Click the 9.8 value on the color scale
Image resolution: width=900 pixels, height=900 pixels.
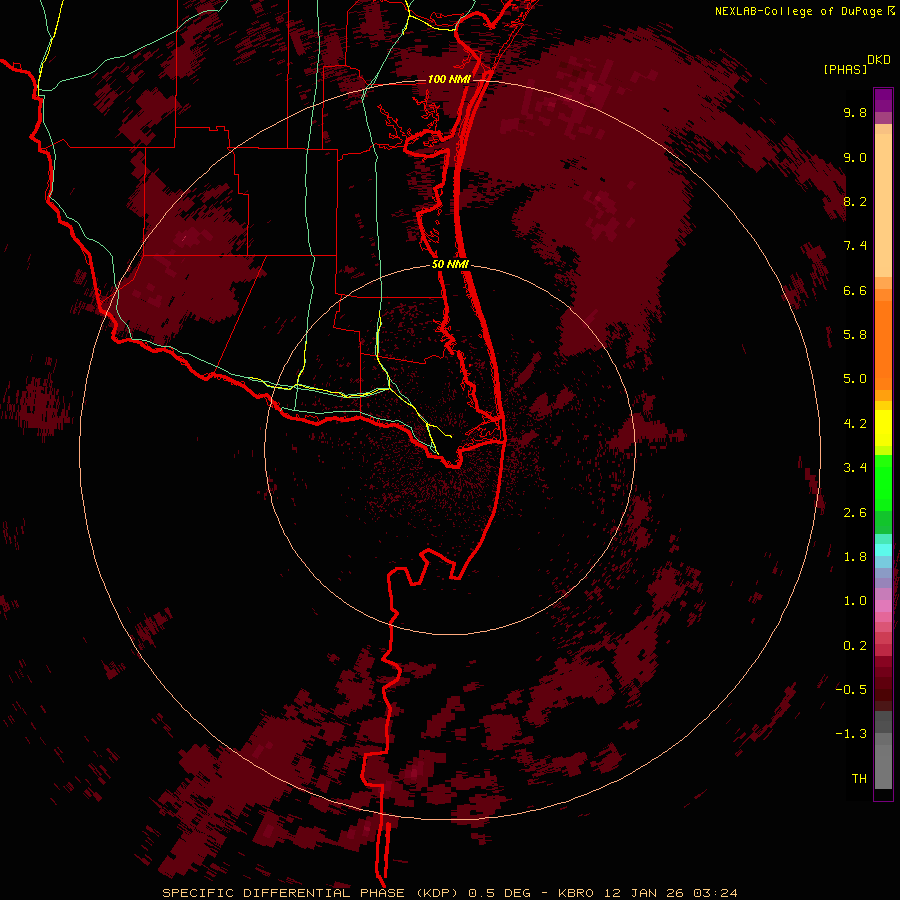(855, 112)
